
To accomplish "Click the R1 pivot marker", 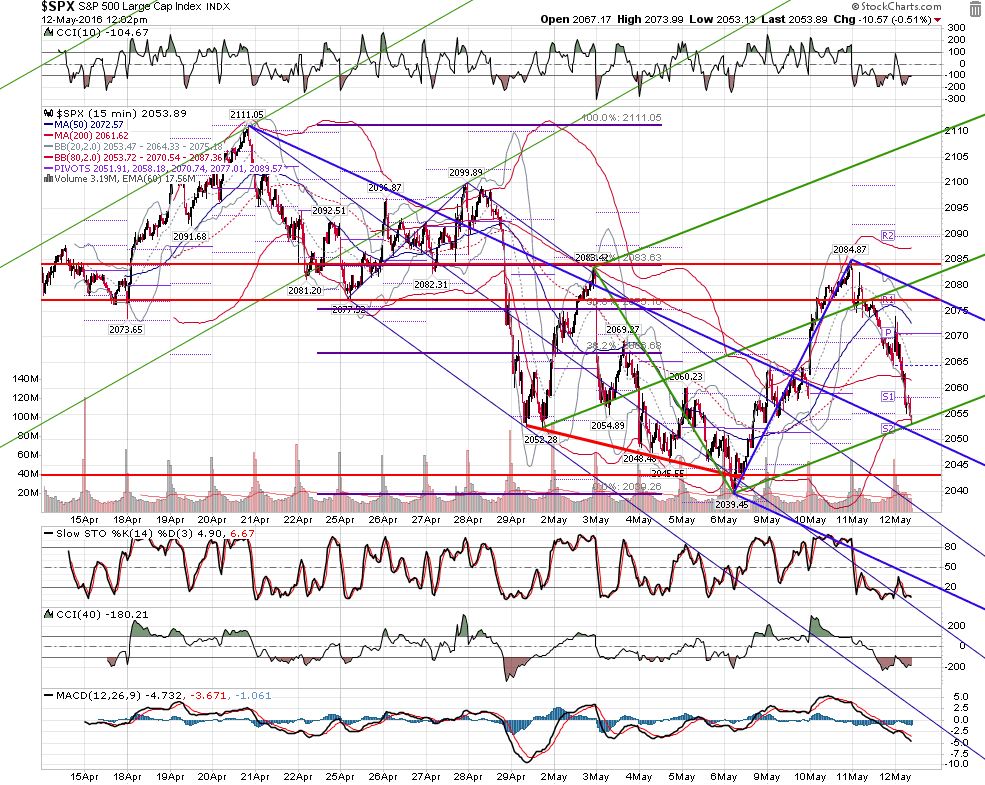I will pyautogui.click(x=888, y=300).
